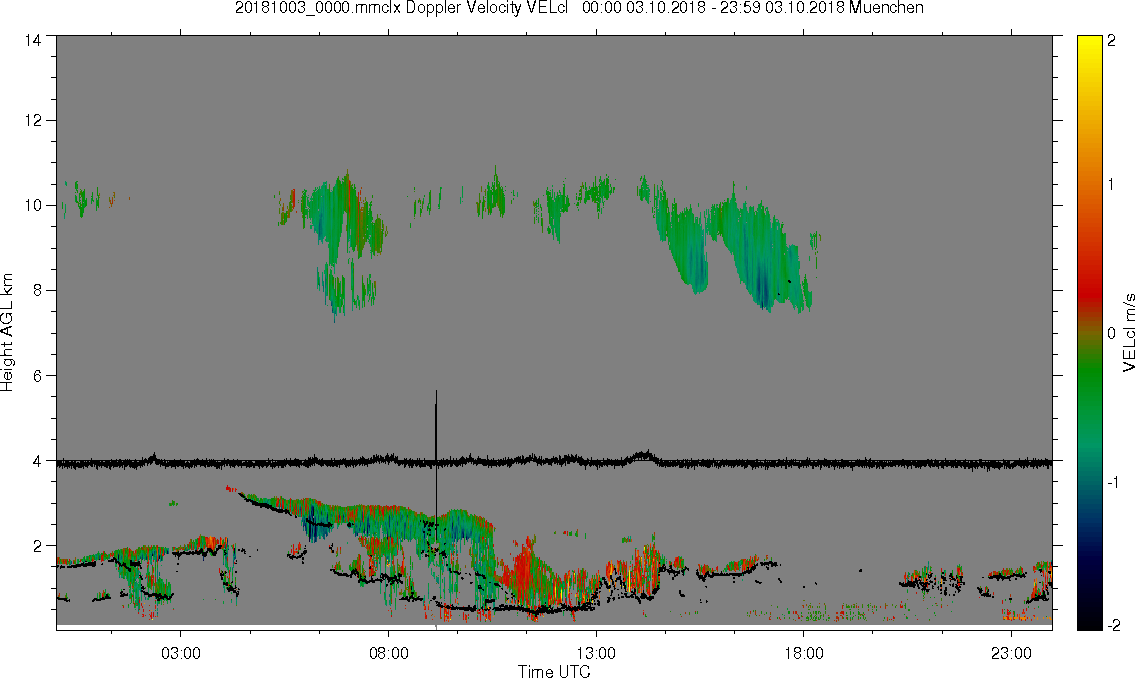Click the height label '4'
Viewport: 1135px width, 678px height.
click(x=37, y=461)
